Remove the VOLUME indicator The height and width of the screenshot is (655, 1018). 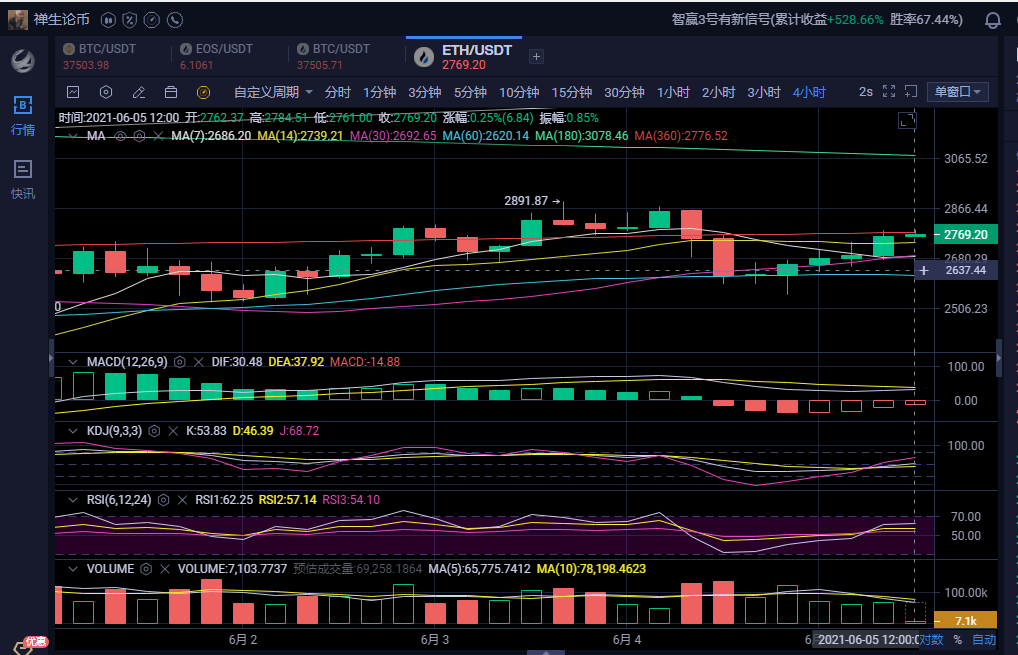tap(165, 569)
